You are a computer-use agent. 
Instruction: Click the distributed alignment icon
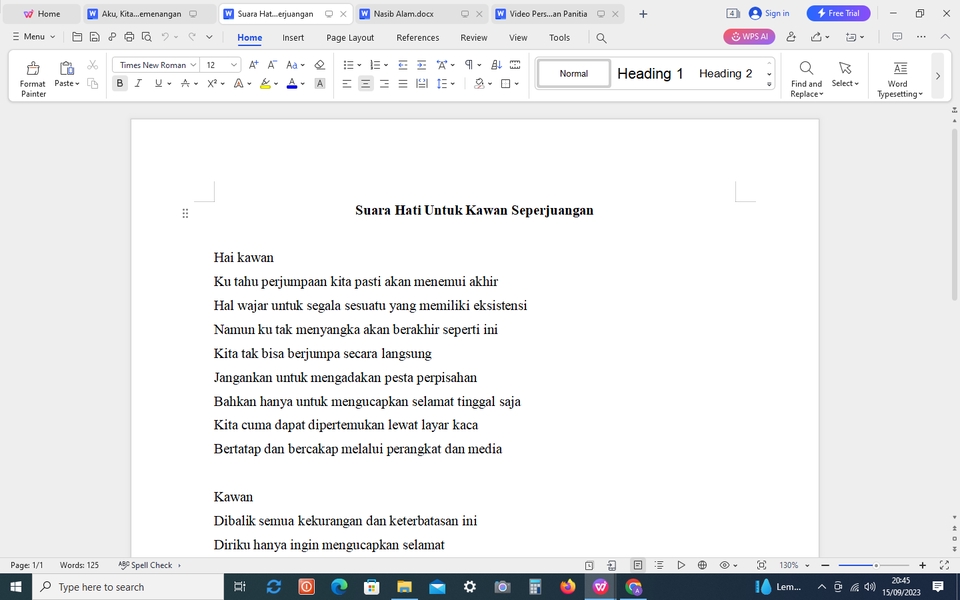point(422,84)
